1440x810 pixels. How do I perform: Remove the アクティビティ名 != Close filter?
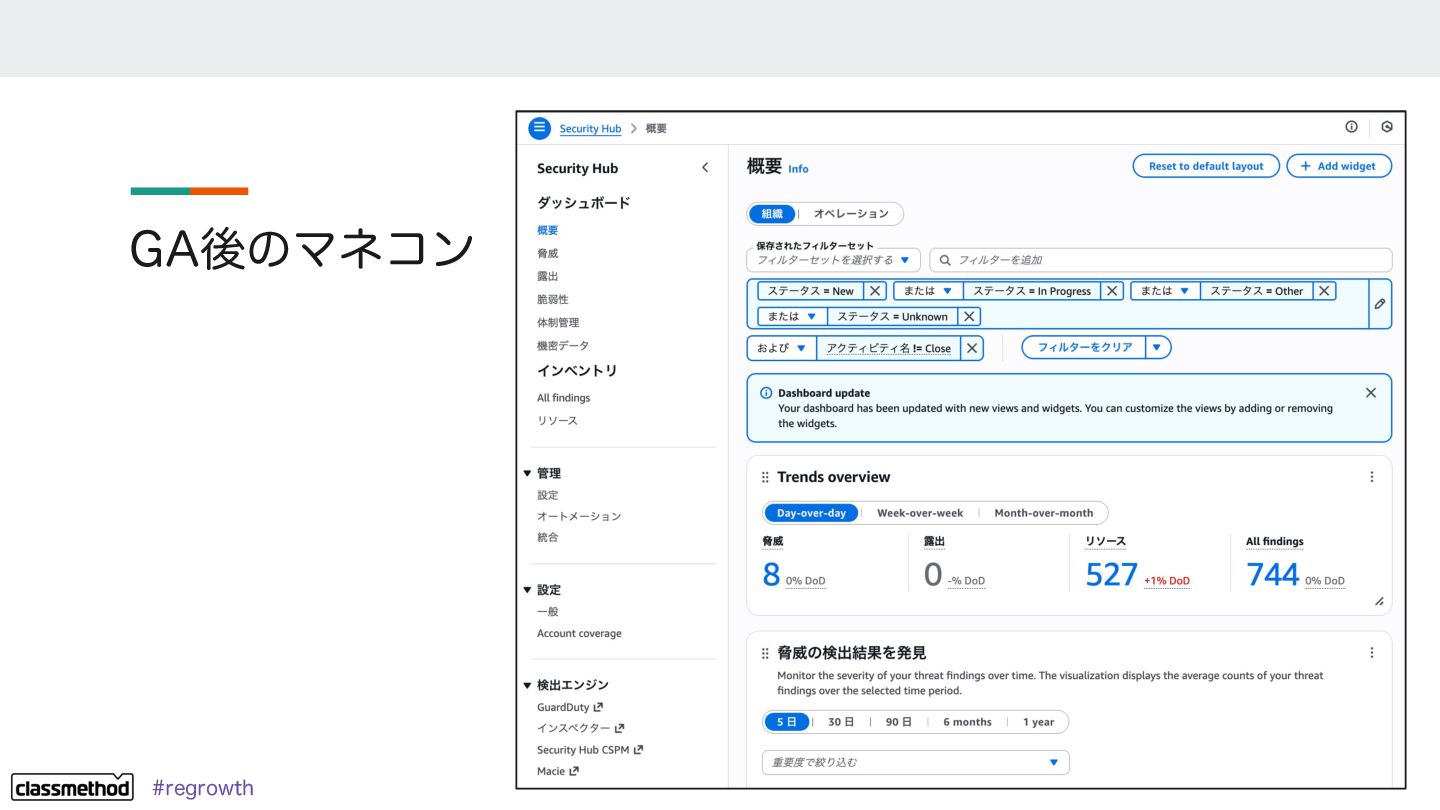972,348
